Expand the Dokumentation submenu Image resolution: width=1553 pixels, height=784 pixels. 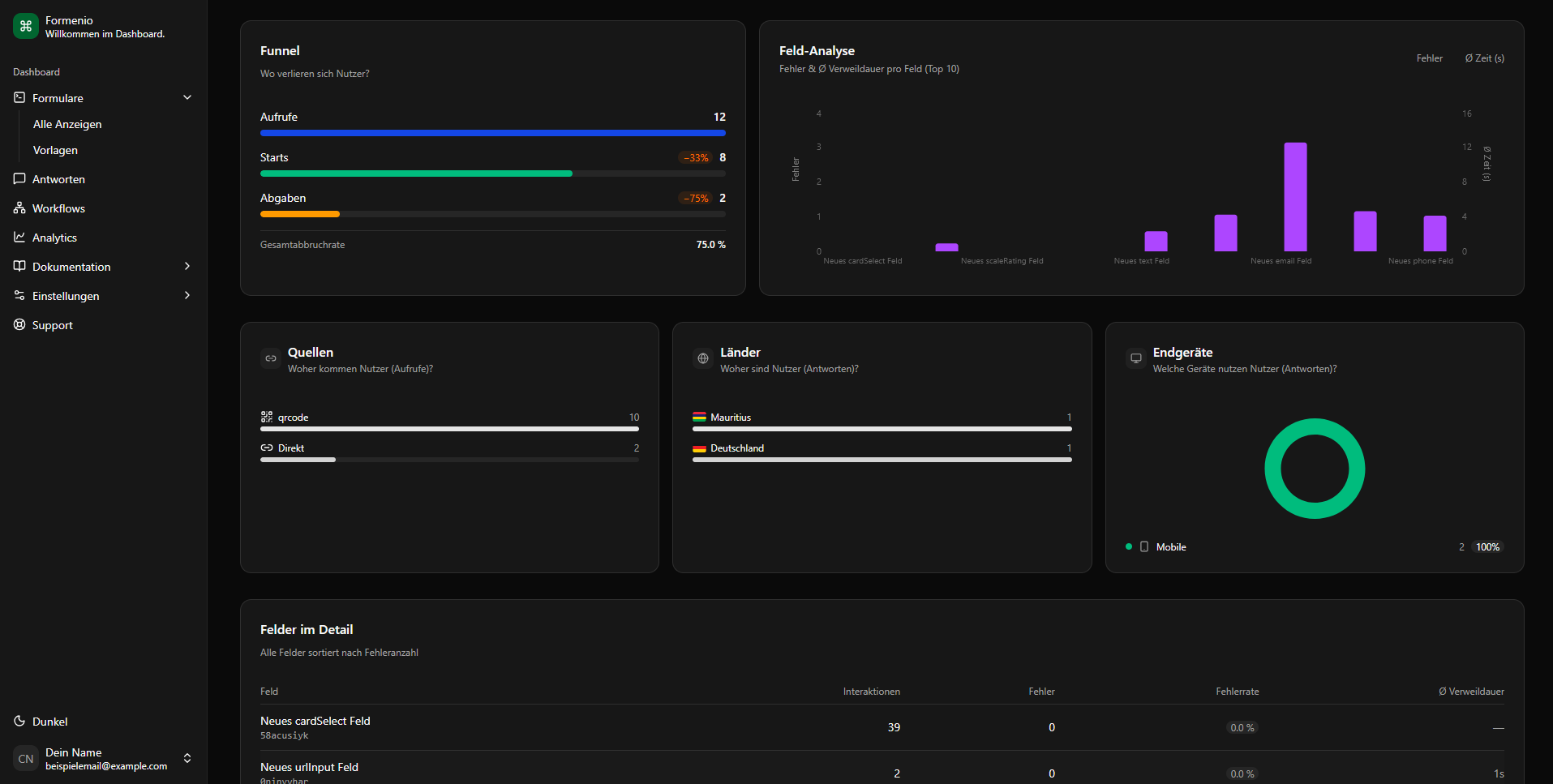pos(187,267)
